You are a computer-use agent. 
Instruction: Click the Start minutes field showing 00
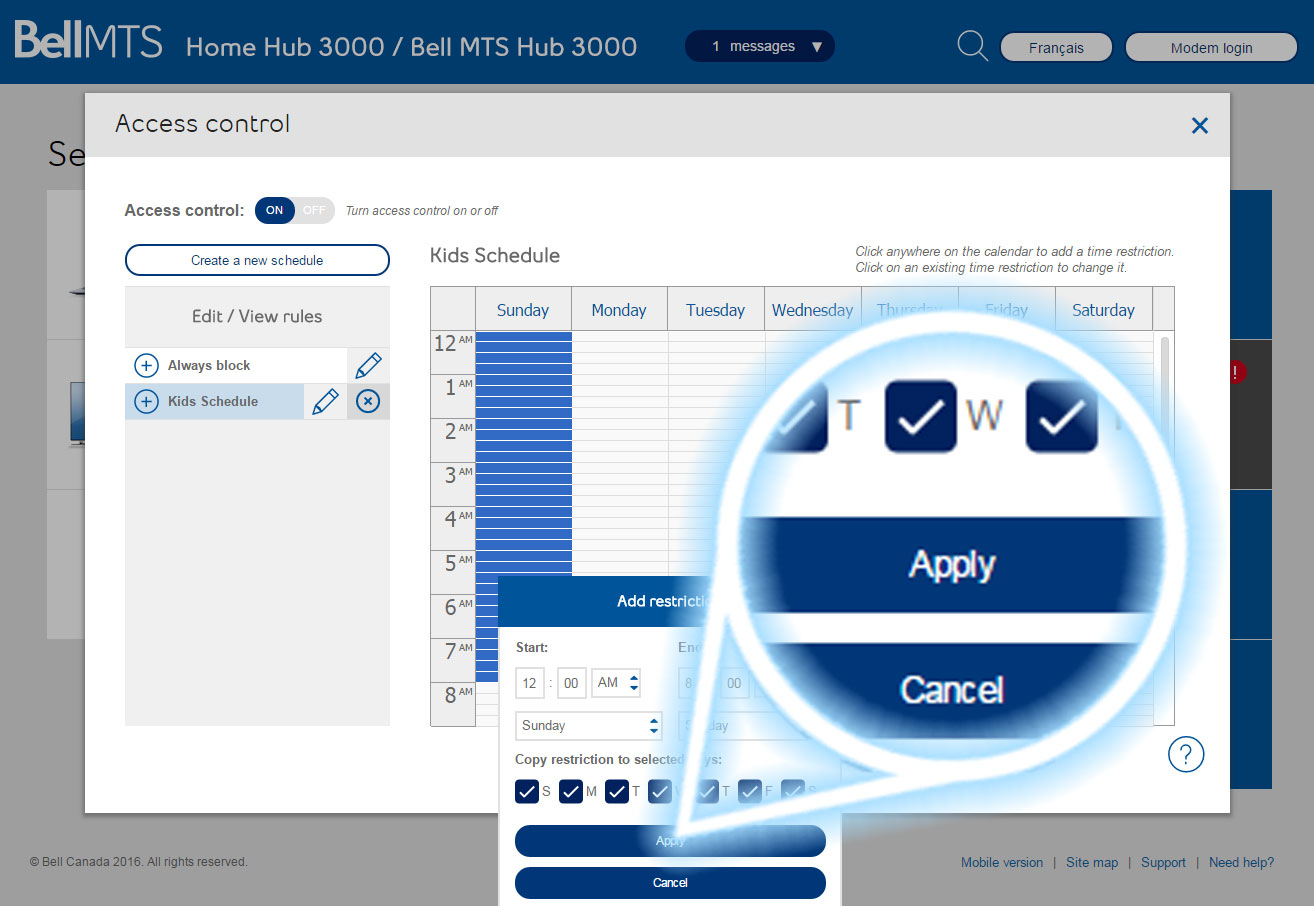572,683
